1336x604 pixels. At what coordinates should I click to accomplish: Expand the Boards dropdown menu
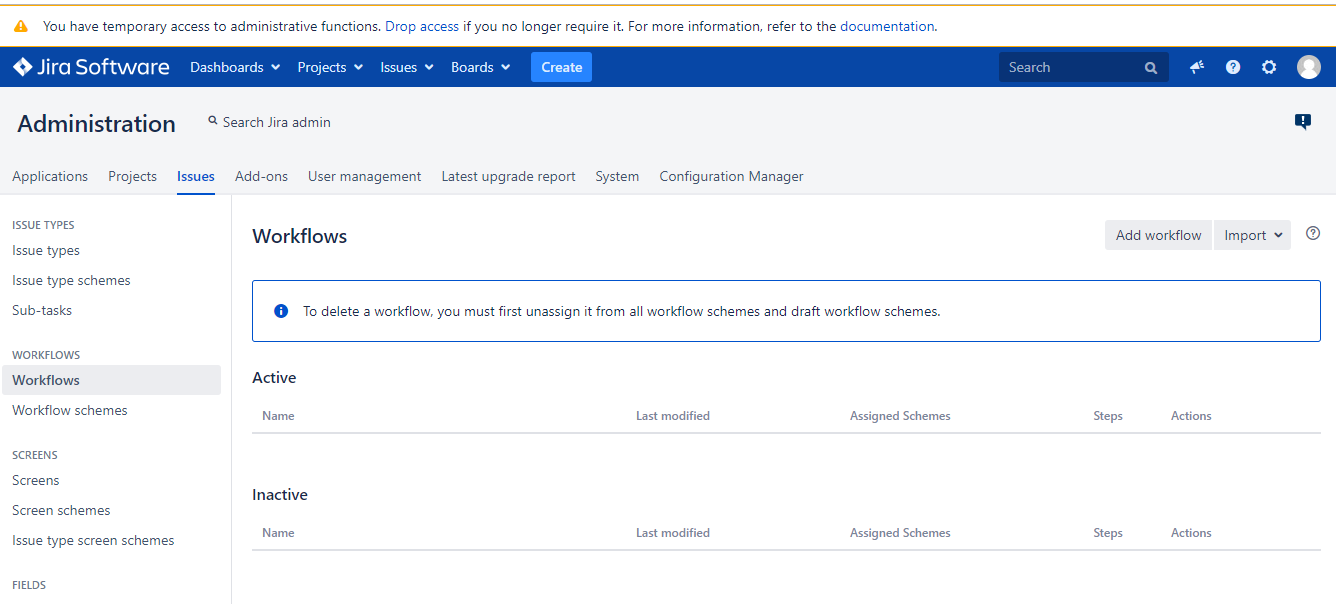[x=481, y=67]
